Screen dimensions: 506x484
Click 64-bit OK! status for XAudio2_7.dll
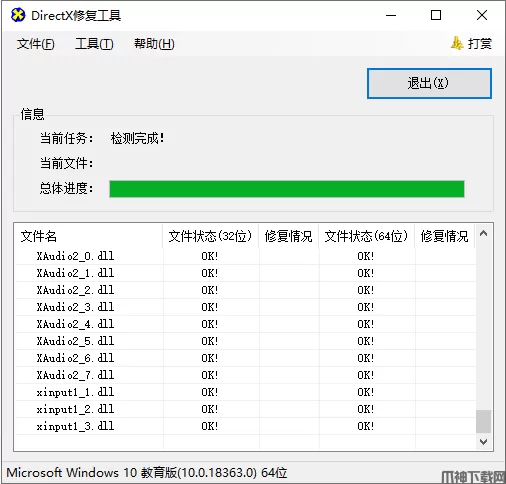366,375
